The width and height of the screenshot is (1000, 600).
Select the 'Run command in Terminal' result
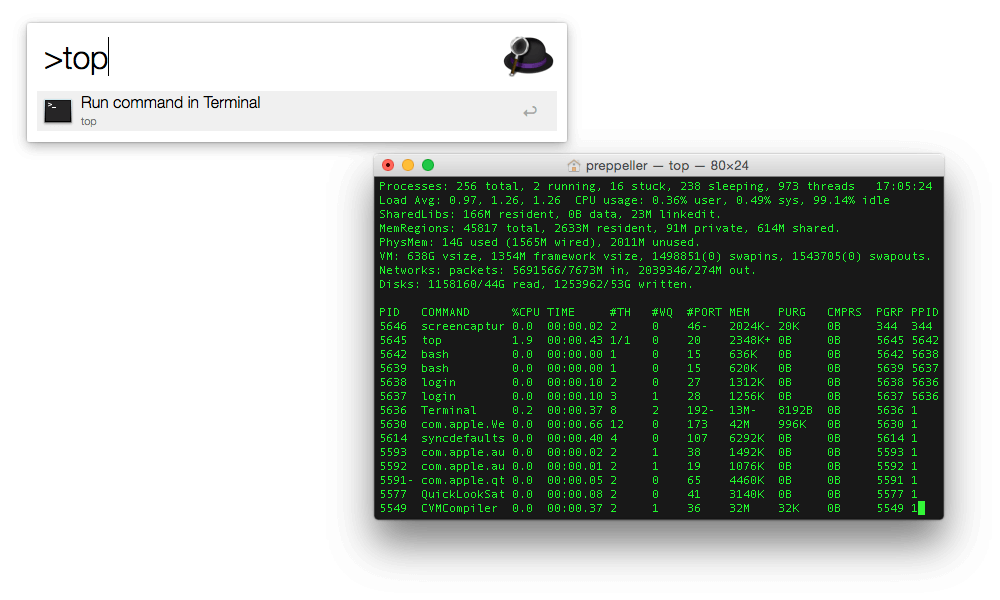pyautogui.click(x=297, y=111)
